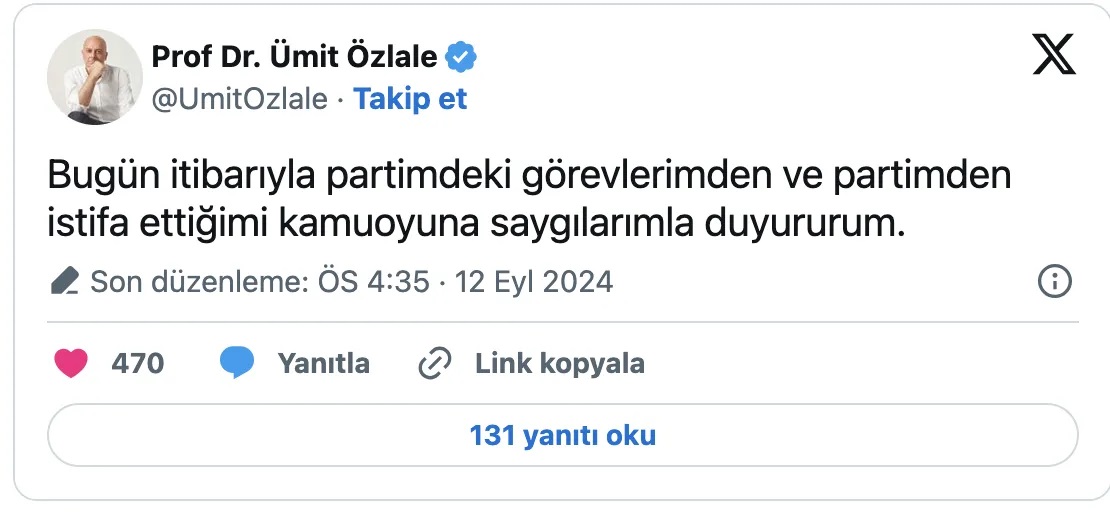Follow the account via Takip et
The image size is (1110, 512).
[411, 98]
